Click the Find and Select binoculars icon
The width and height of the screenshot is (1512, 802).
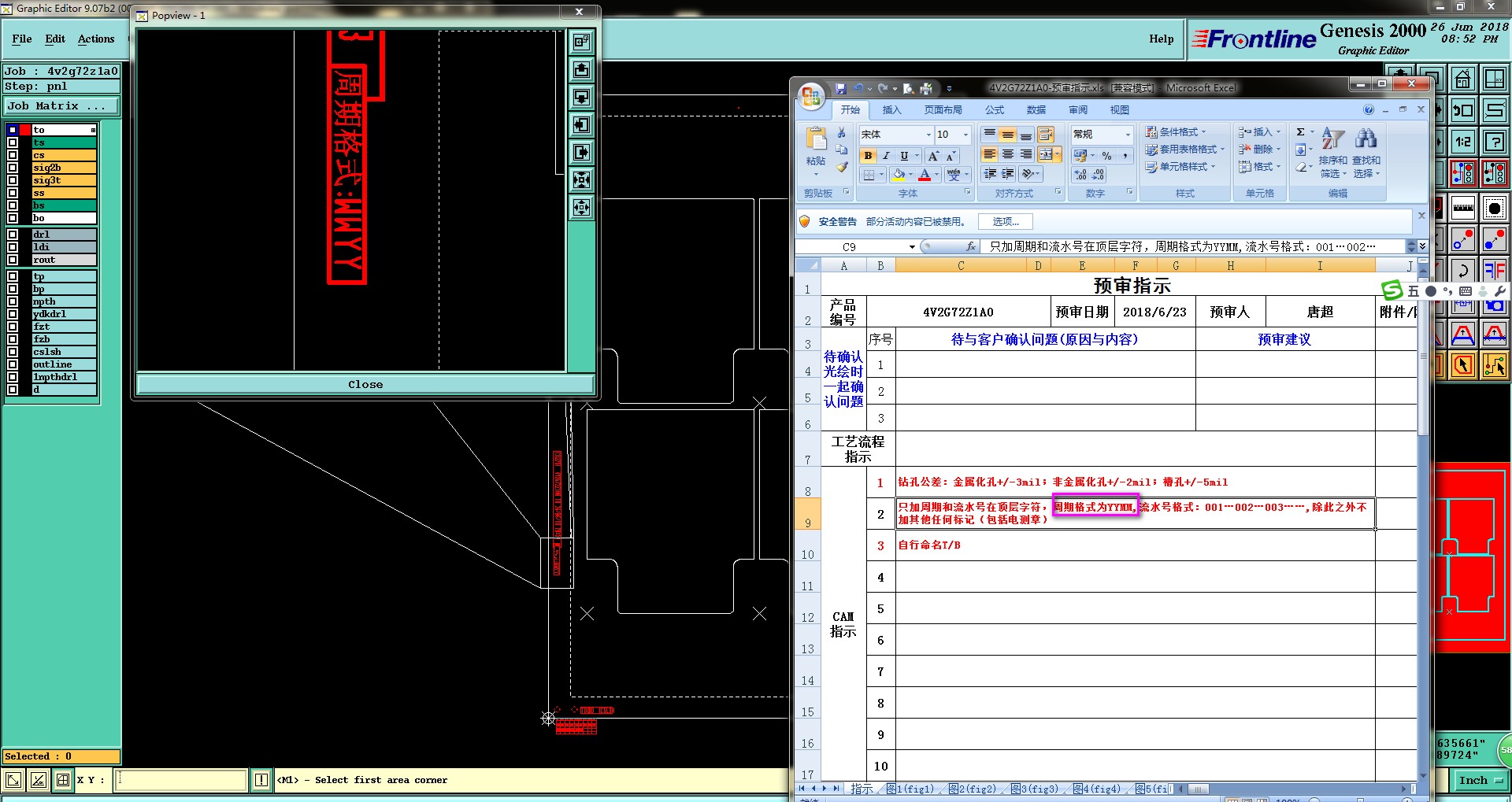coord(1366,139)
